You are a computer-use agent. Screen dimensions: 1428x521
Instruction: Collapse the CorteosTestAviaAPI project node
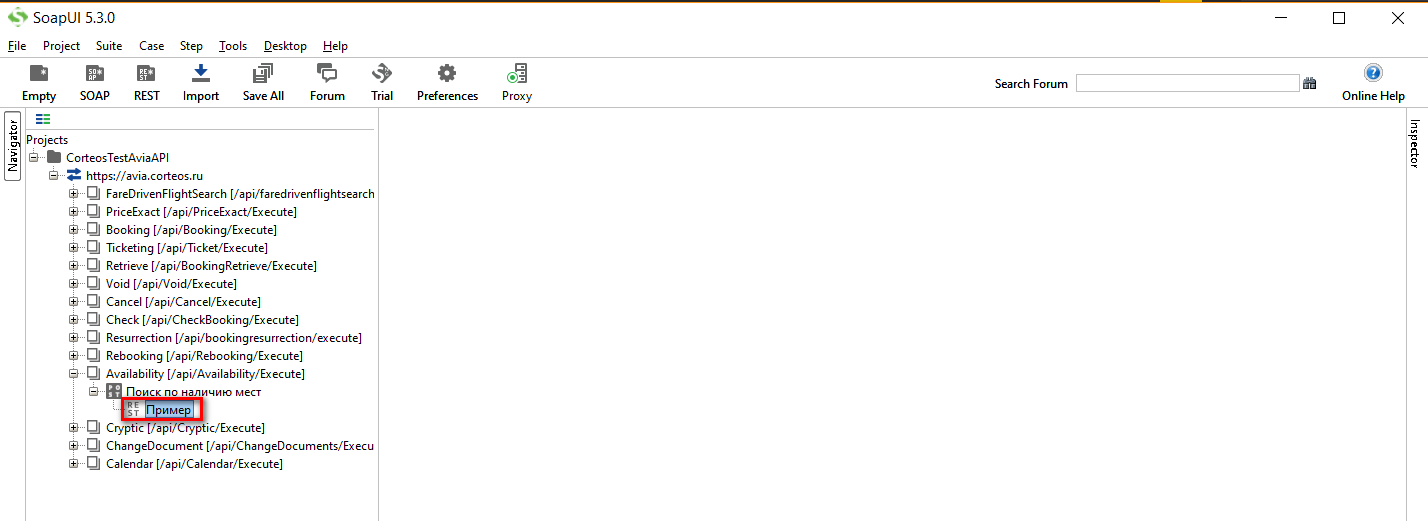pyautogui.click(x=34, y=158)
